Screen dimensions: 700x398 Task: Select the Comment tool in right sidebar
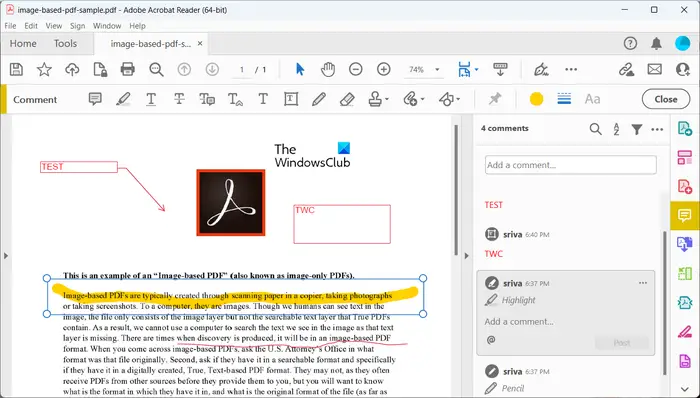[684, 216]
